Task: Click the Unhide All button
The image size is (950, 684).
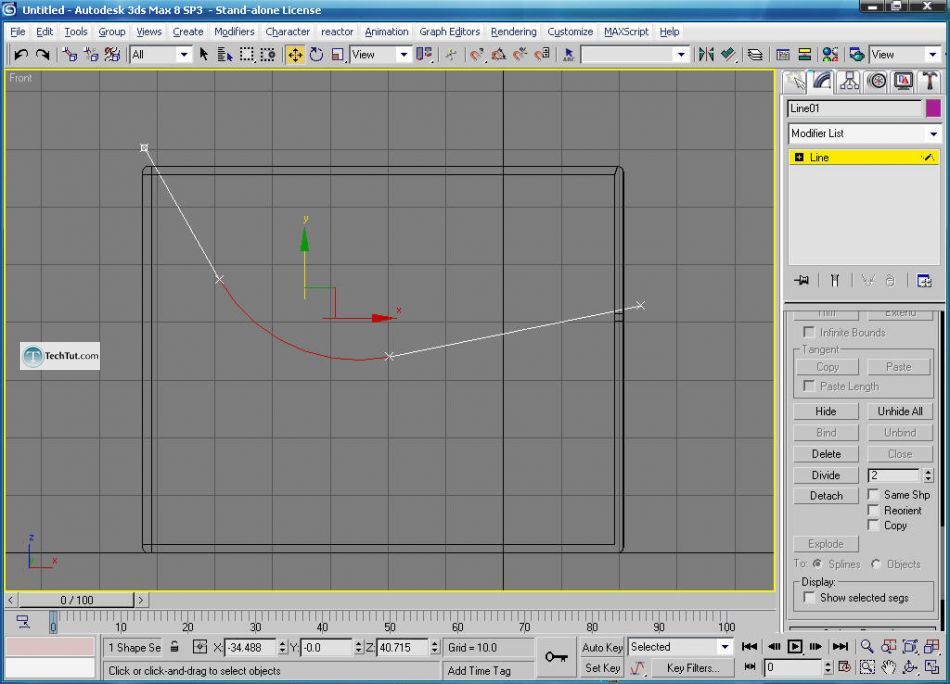Action: pyautogui.click(x=900, y=411)
